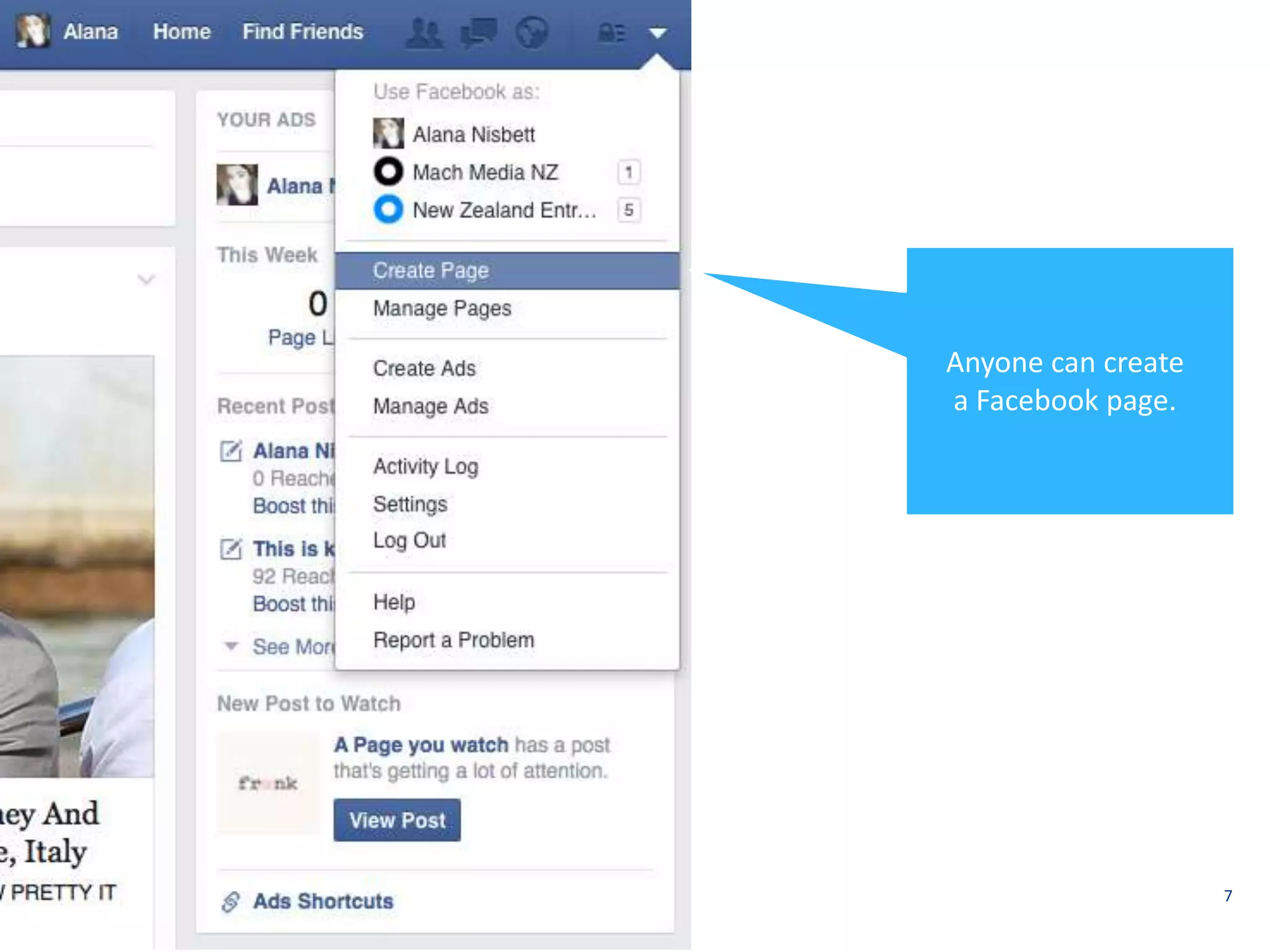The image size is (1270, 952).
Task: Open post options chevron in news feed
Action: [146, 280]
